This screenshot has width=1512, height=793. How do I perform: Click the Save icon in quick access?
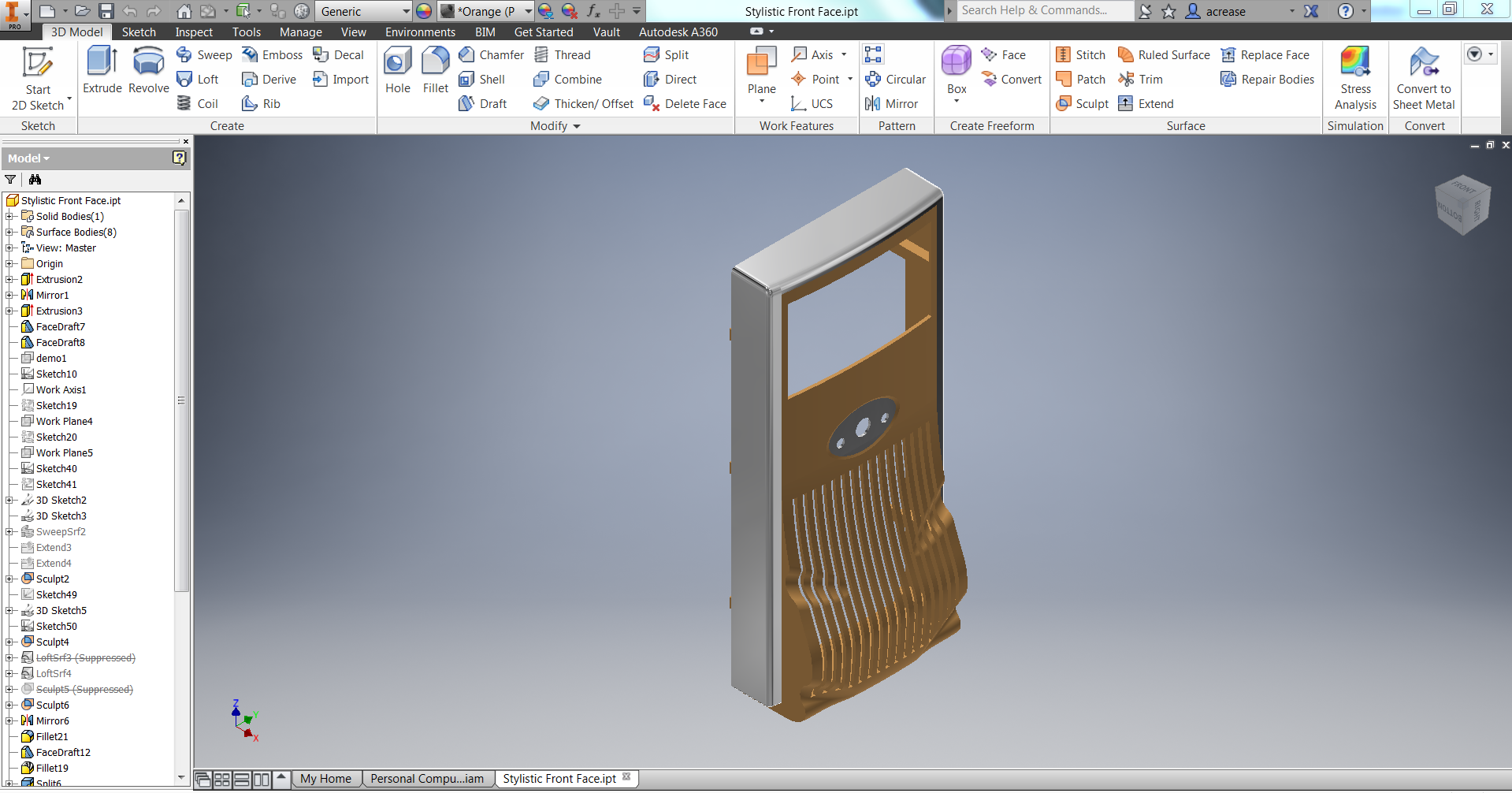[106, 11]
